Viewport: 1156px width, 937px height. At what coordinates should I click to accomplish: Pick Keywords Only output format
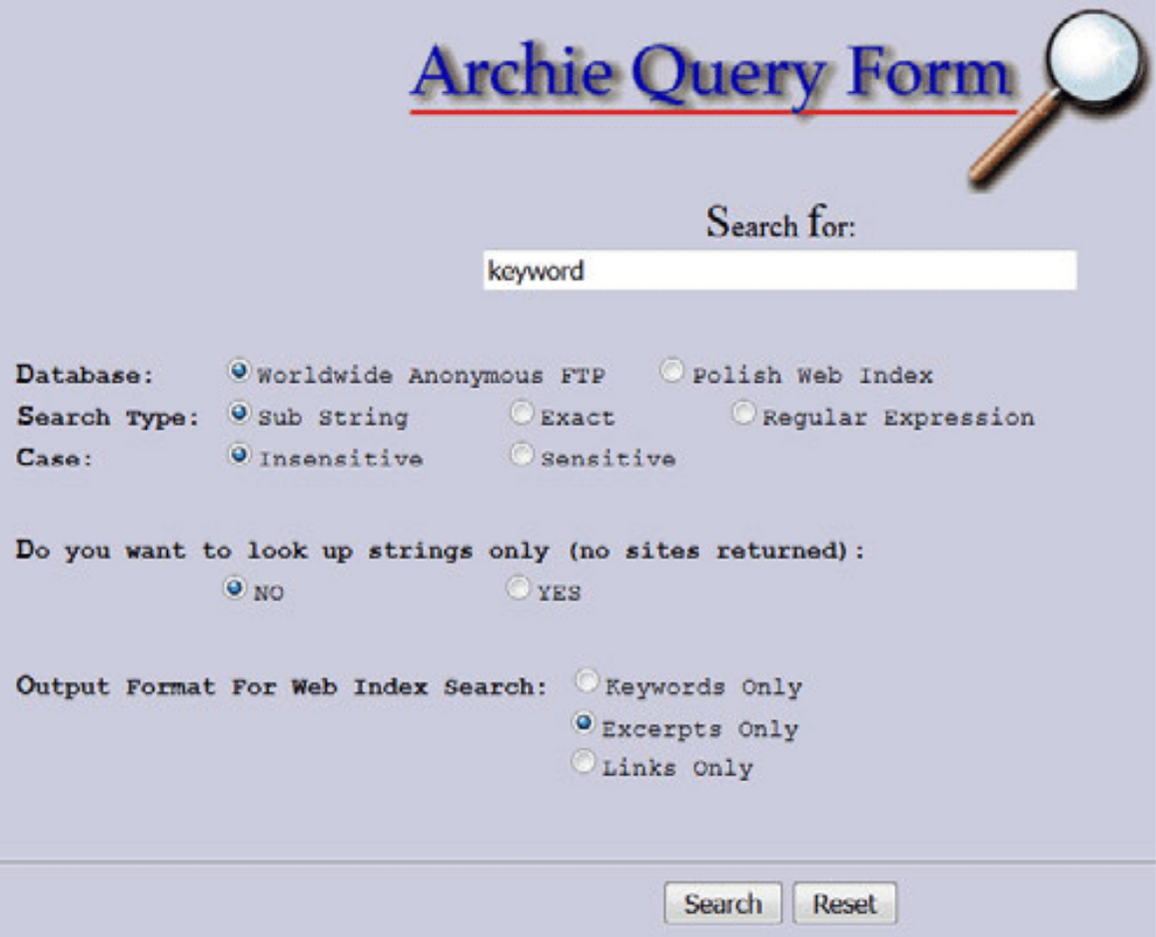click(585, 684)
